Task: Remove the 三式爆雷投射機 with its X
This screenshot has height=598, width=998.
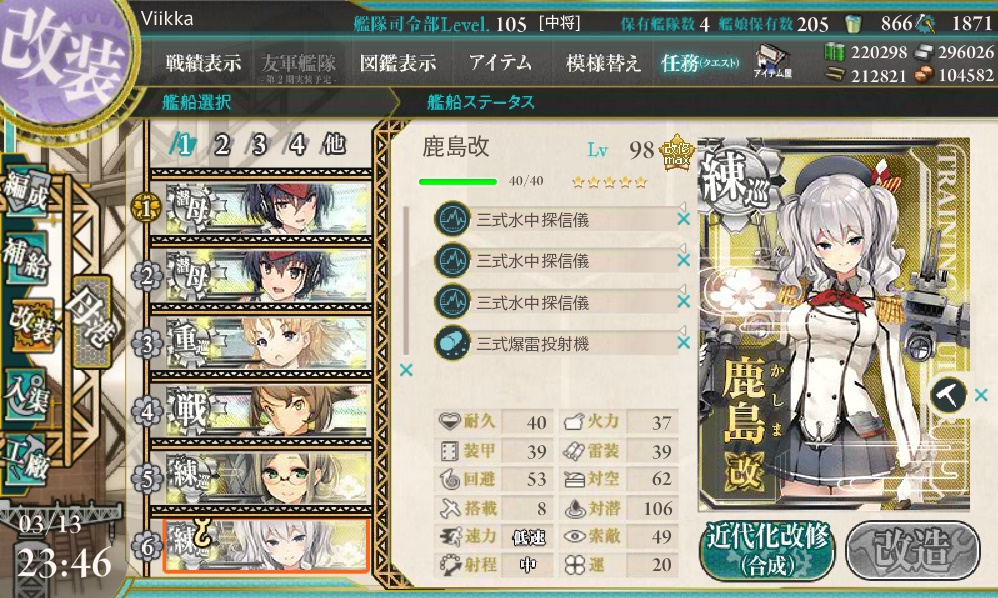Action: [x=684, y=344]
